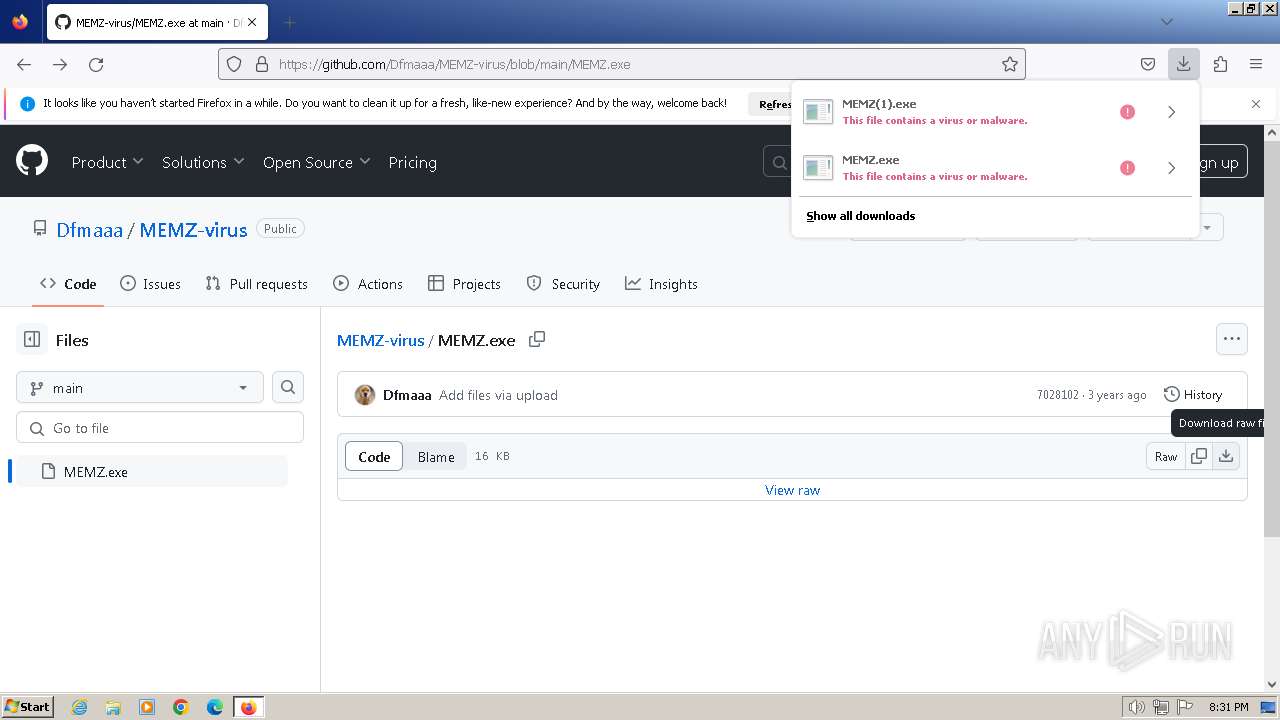Switch to the Pull requests tab
Screen dimensions: 1280x720
pos(256,284)
